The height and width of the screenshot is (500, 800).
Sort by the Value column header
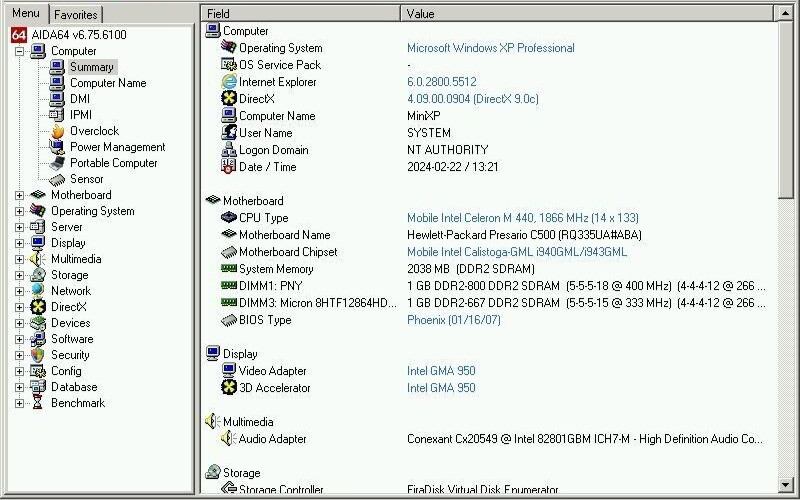pos(587,14)
